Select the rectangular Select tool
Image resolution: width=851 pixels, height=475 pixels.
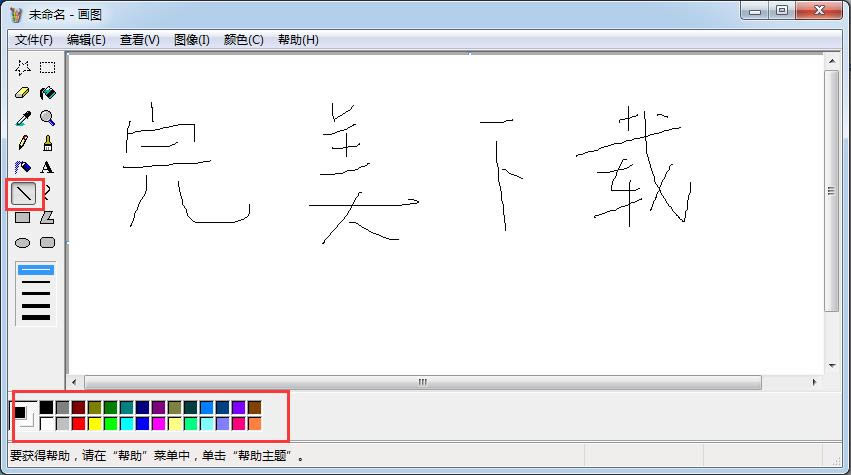pos(48,67)
